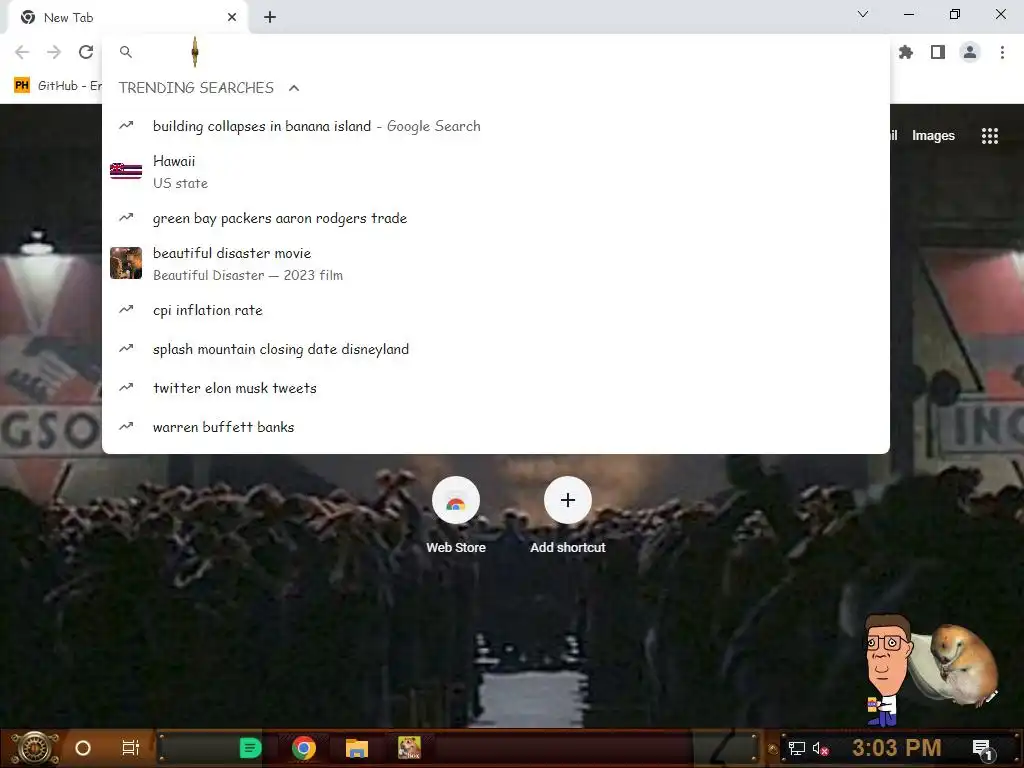This screenshot has width=1024, height=768.
Task: Open the steampunk Start button
Action: [35, 748]
